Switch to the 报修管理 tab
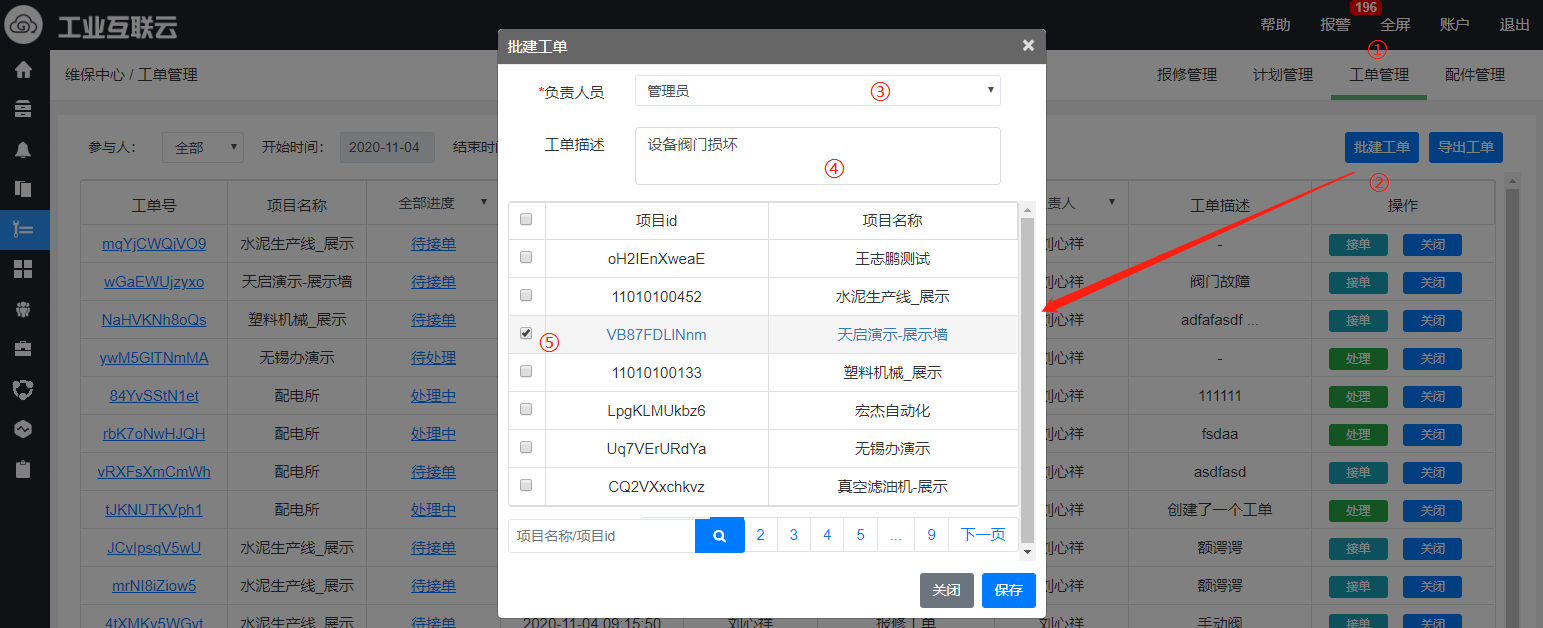Viewport: 1543px width, 628px height. (1187, 75)
